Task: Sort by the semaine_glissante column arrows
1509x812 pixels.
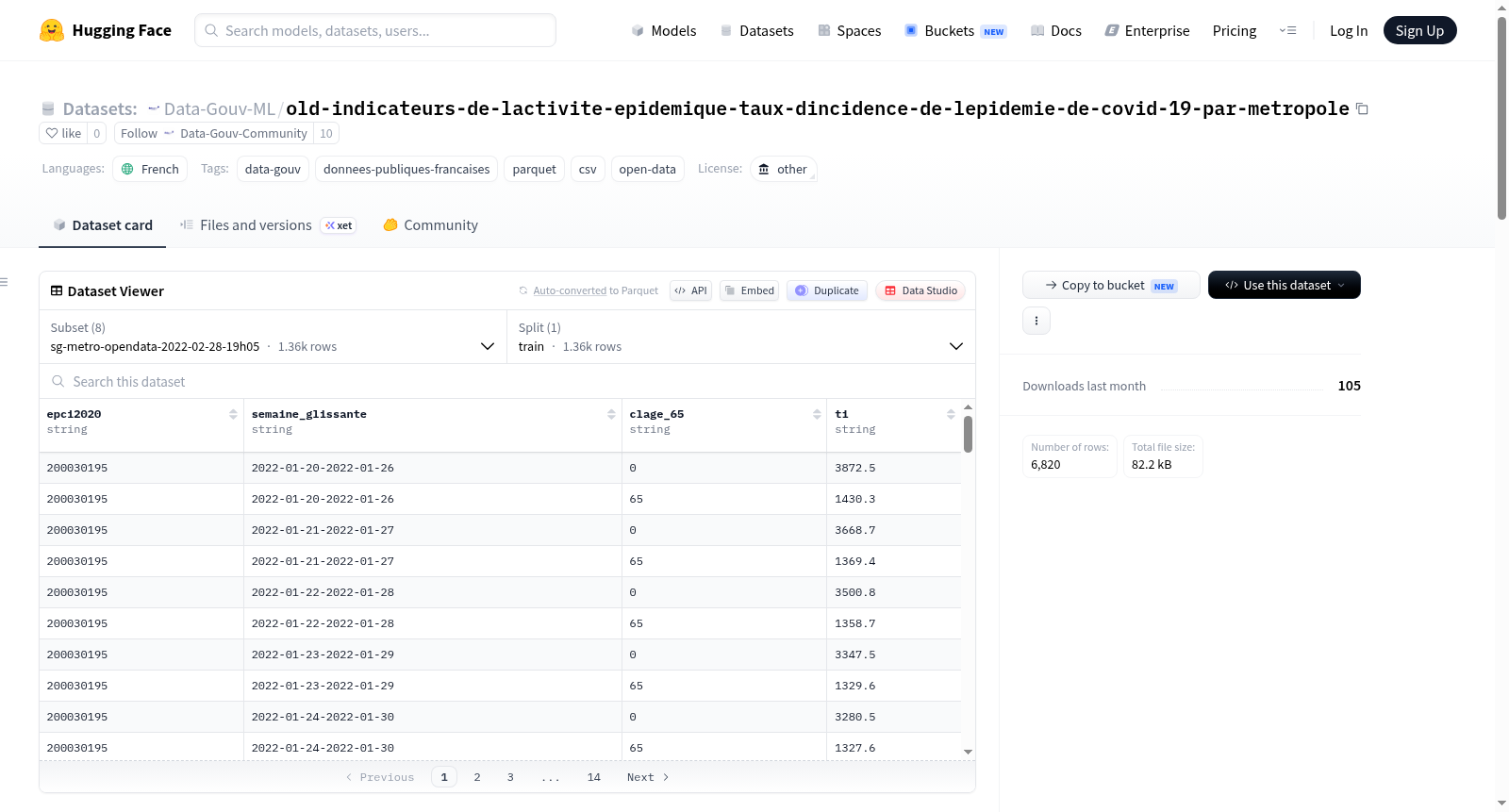Action: (611, 414)
